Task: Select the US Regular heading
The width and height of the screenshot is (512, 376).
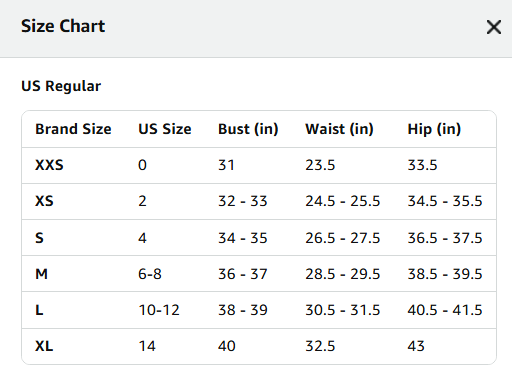Action: [x=61, y=86]
